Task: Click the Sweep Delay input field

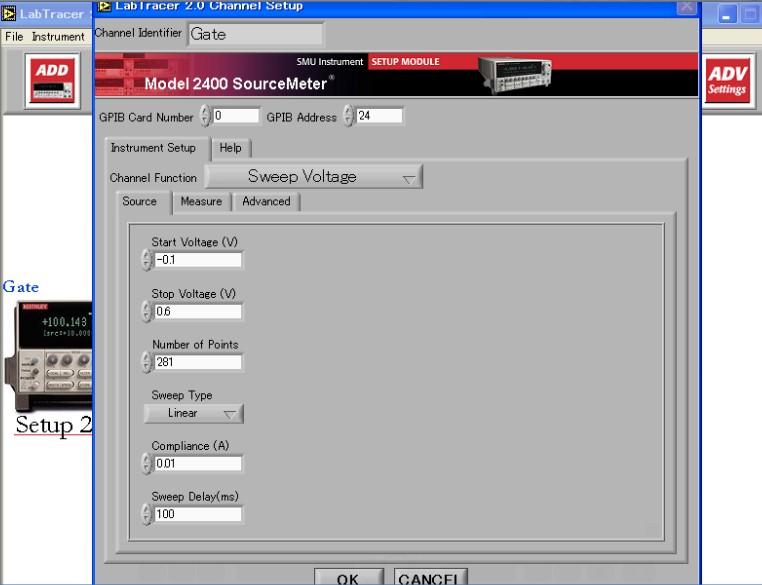Action: pyautogui.click(x=198, y=514)
